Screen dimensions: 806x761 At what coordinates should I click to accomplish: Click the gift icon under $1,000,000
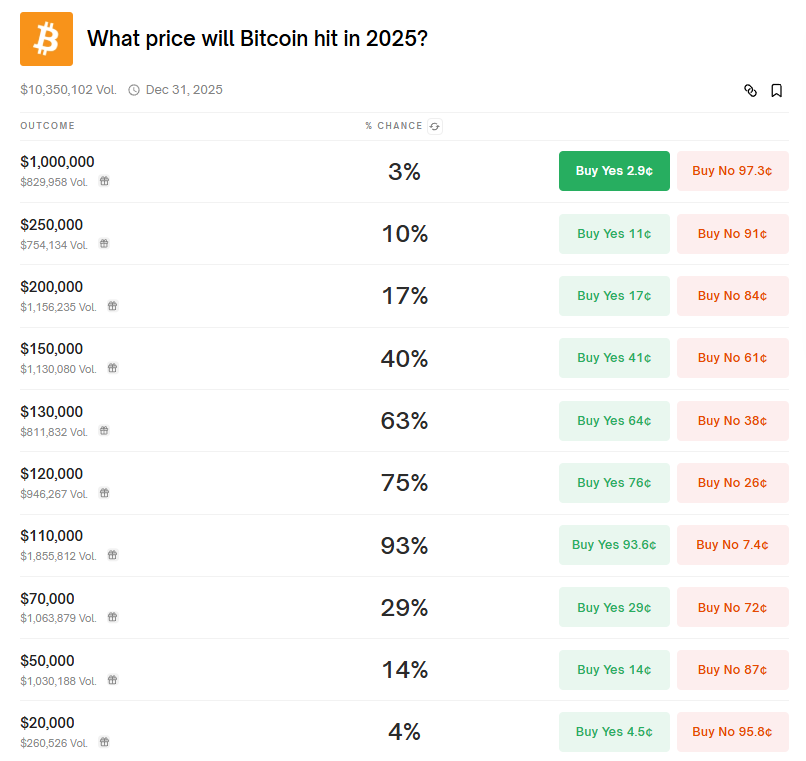pos(104,182)
